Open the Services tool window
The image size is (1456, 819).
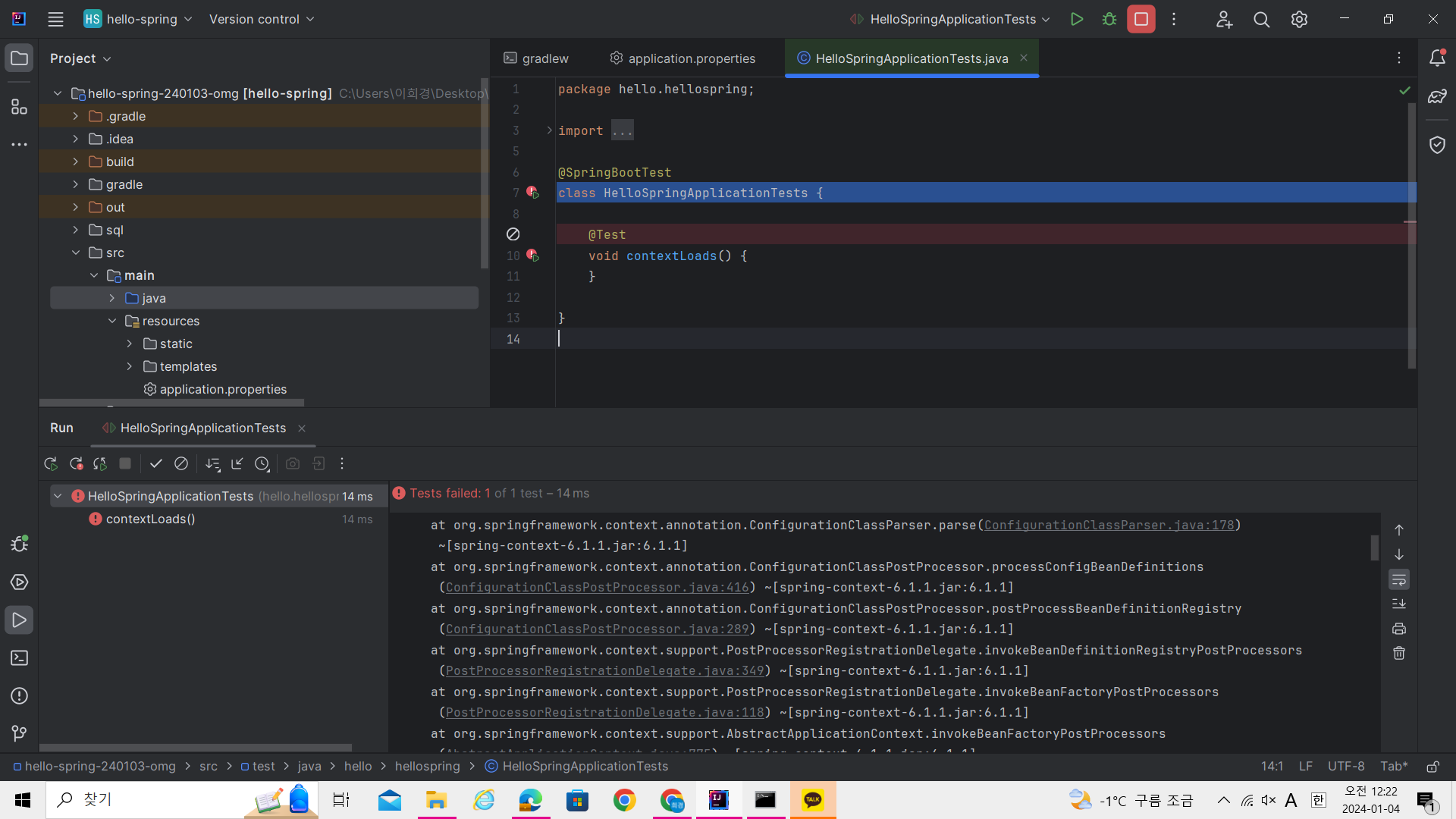coord(20,582)
